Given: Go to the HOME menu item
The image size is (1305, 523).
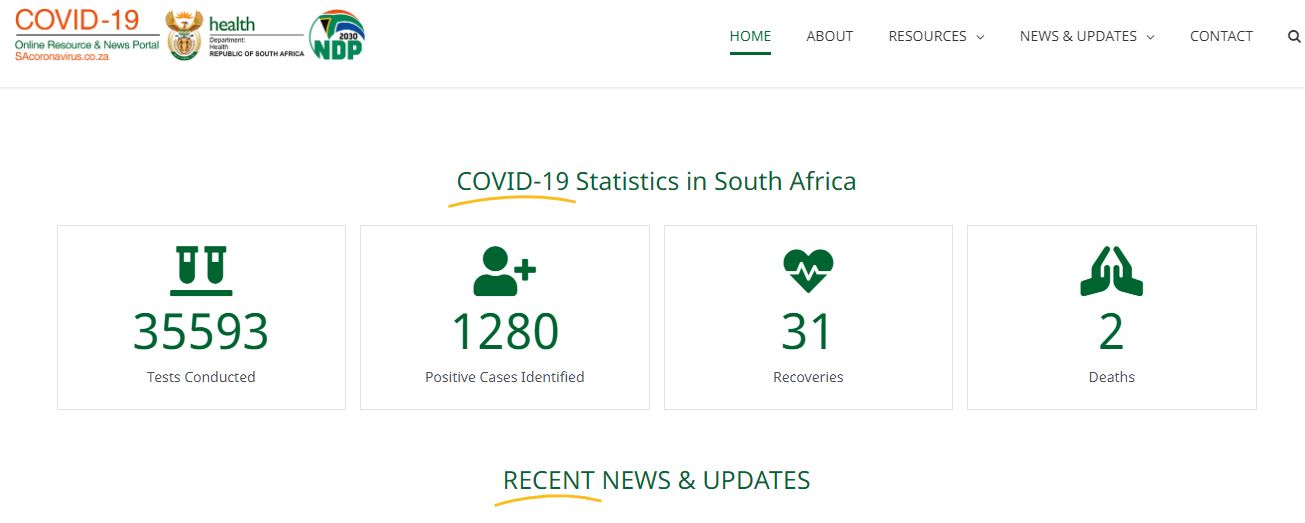Looking at the screenshot, I should click(x=750, y=36).
